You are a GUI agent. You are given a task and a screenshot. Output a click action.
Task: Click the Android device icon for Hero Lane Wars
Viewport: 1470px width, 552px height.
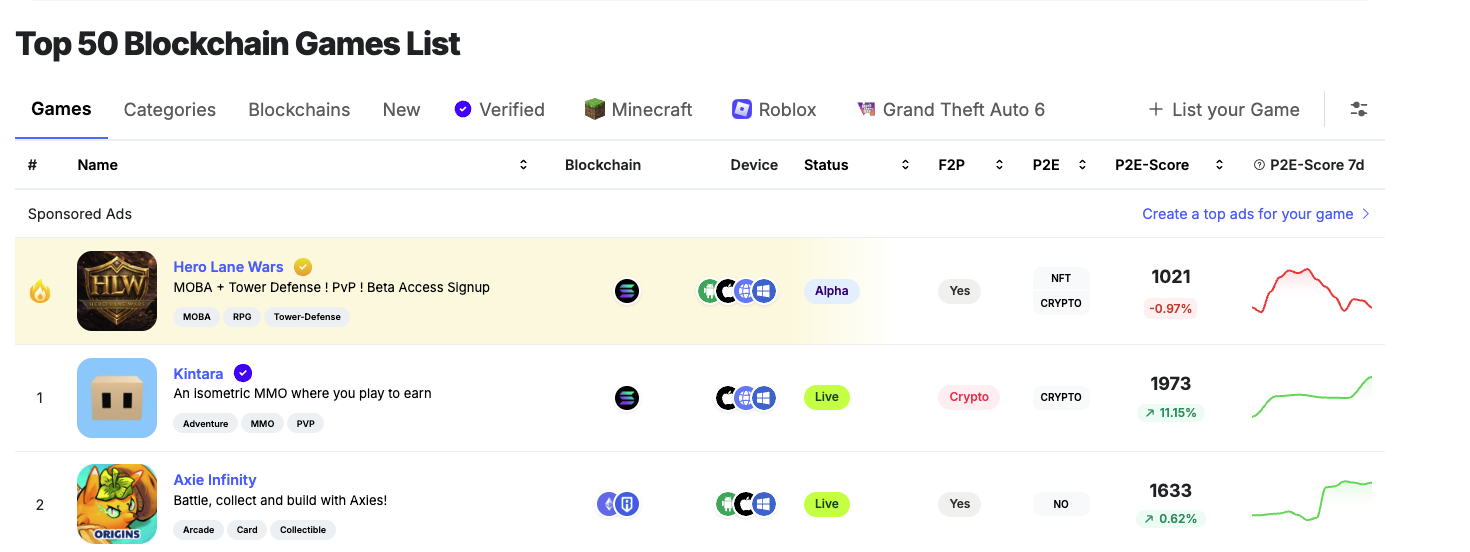[x=709, y=291]
